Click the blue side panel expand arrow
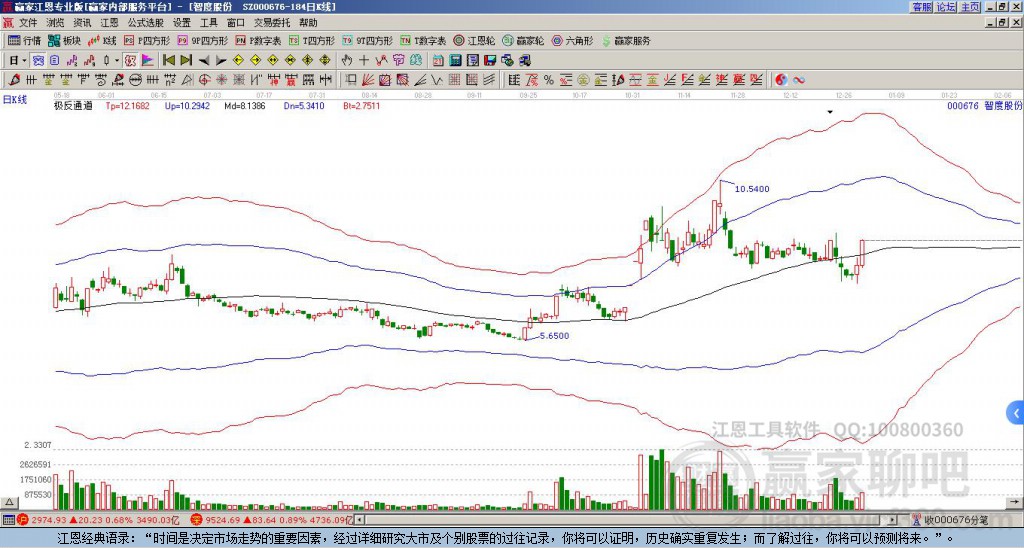Screen dimensions: 1024x548 coord(1015,413)
